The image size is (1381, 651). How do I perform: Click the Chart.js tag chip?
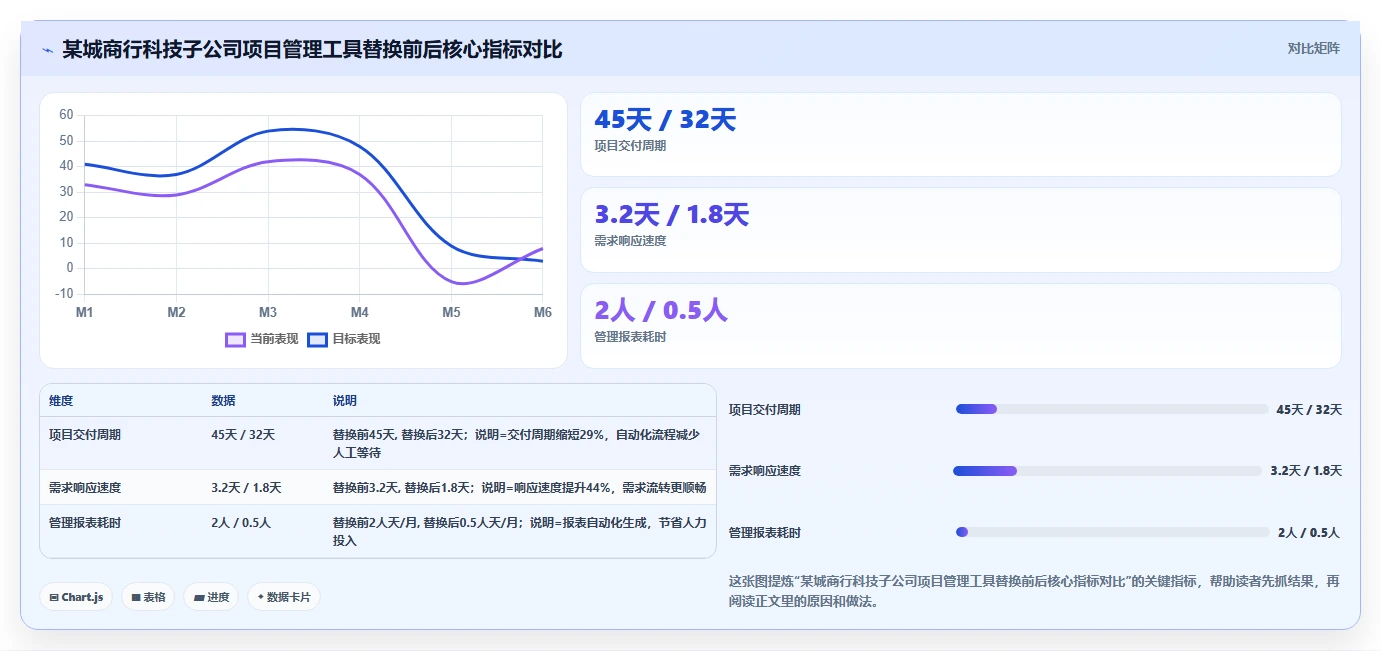[76, 597]
